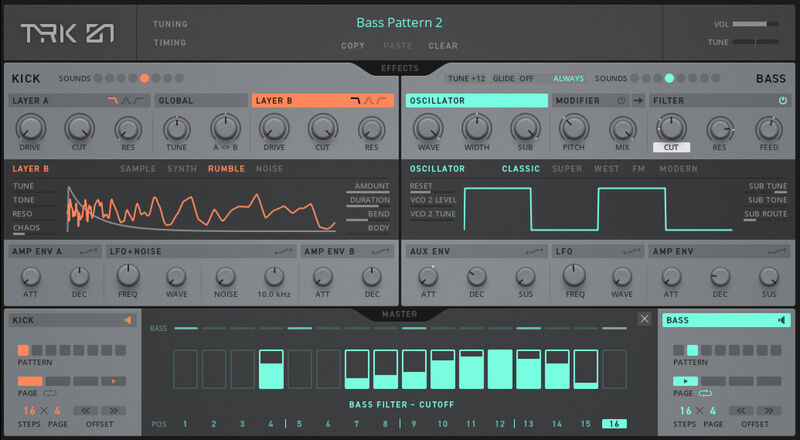The width and height of the screenshot is (800, 440).
Task: Close the modulation sequencer with the X
Action: pos(644,319)
